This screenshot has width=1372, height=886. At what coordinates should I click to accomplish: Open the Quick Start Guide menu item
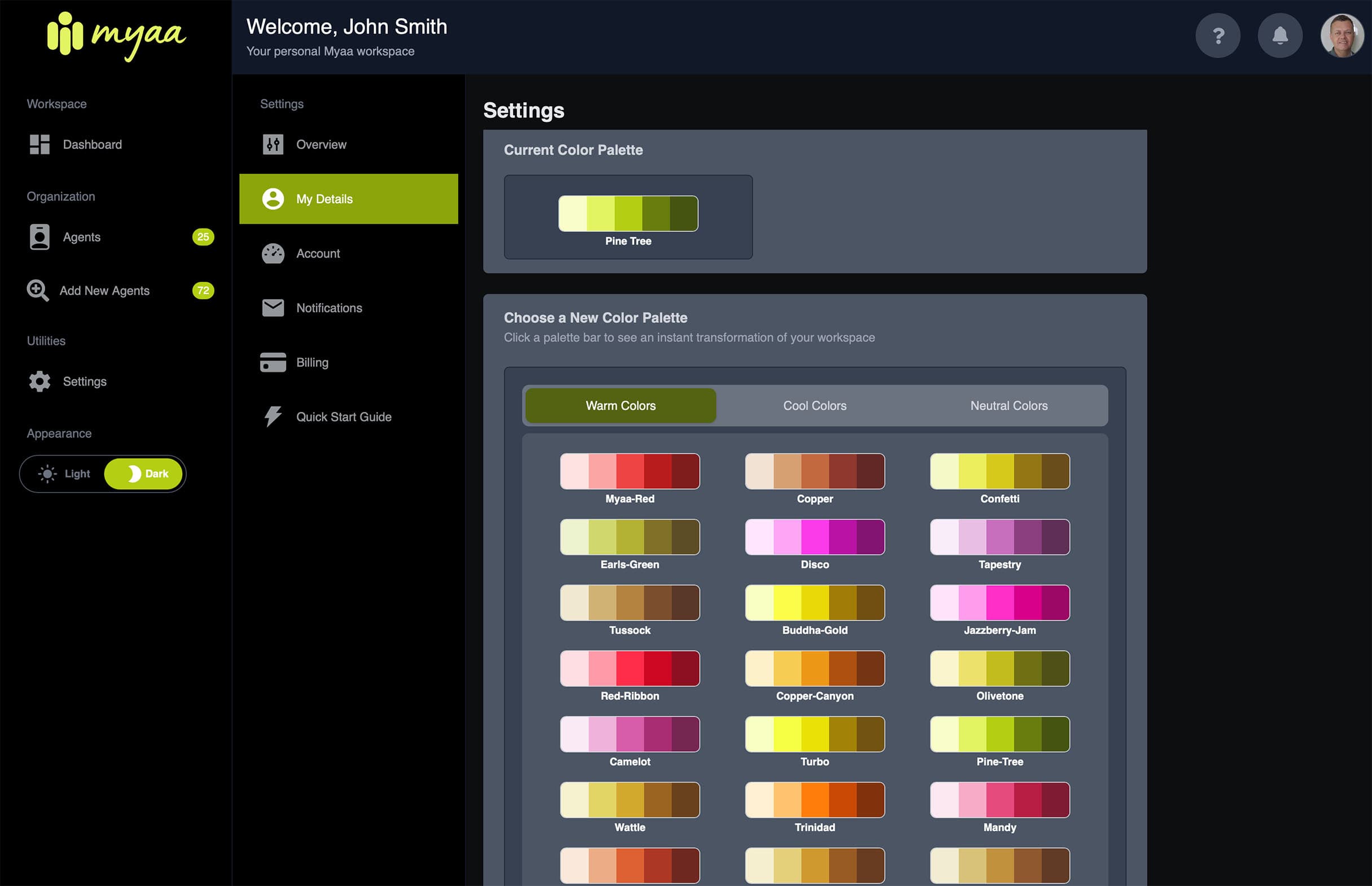(x=349, y=417)
